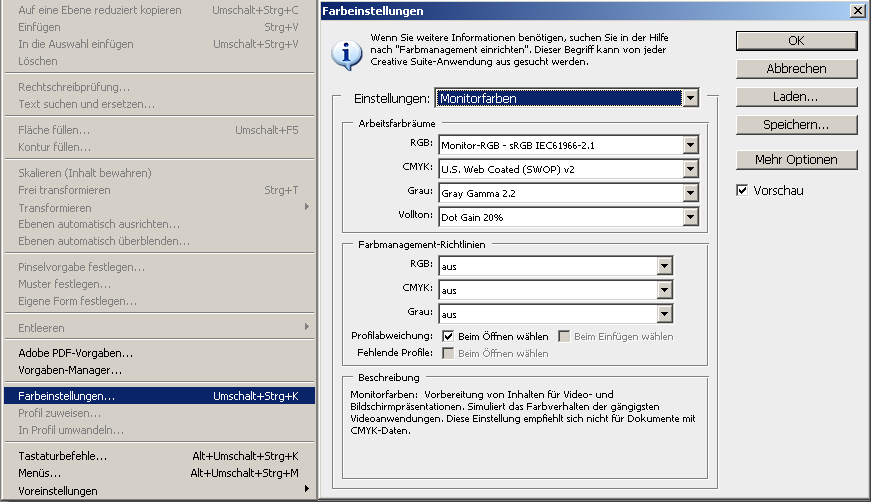Disable Profilabweichung Beim Öffnen wählen checkbox

coord(448,336)
